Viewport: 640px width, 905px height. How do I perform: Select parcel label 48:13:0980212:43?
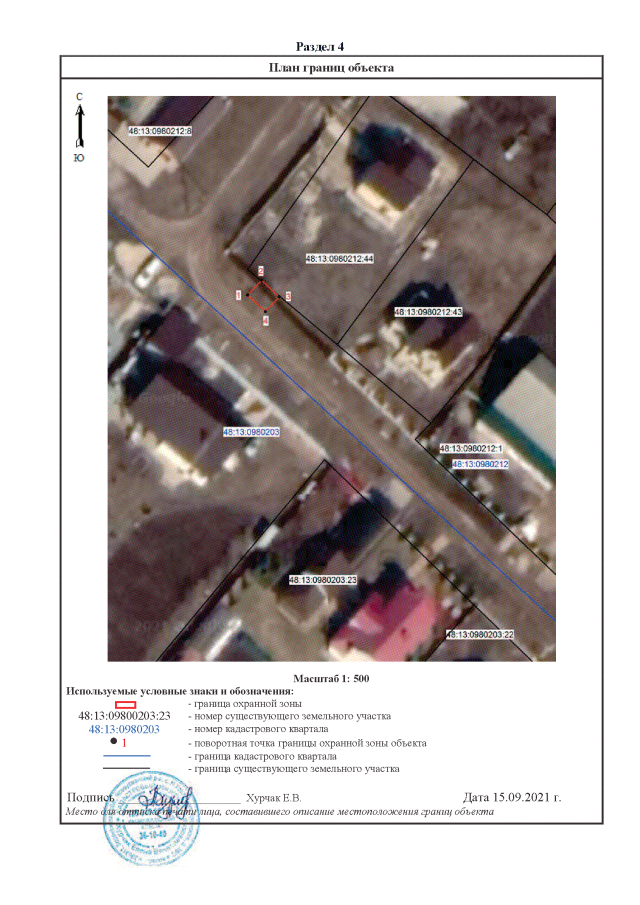429,312
